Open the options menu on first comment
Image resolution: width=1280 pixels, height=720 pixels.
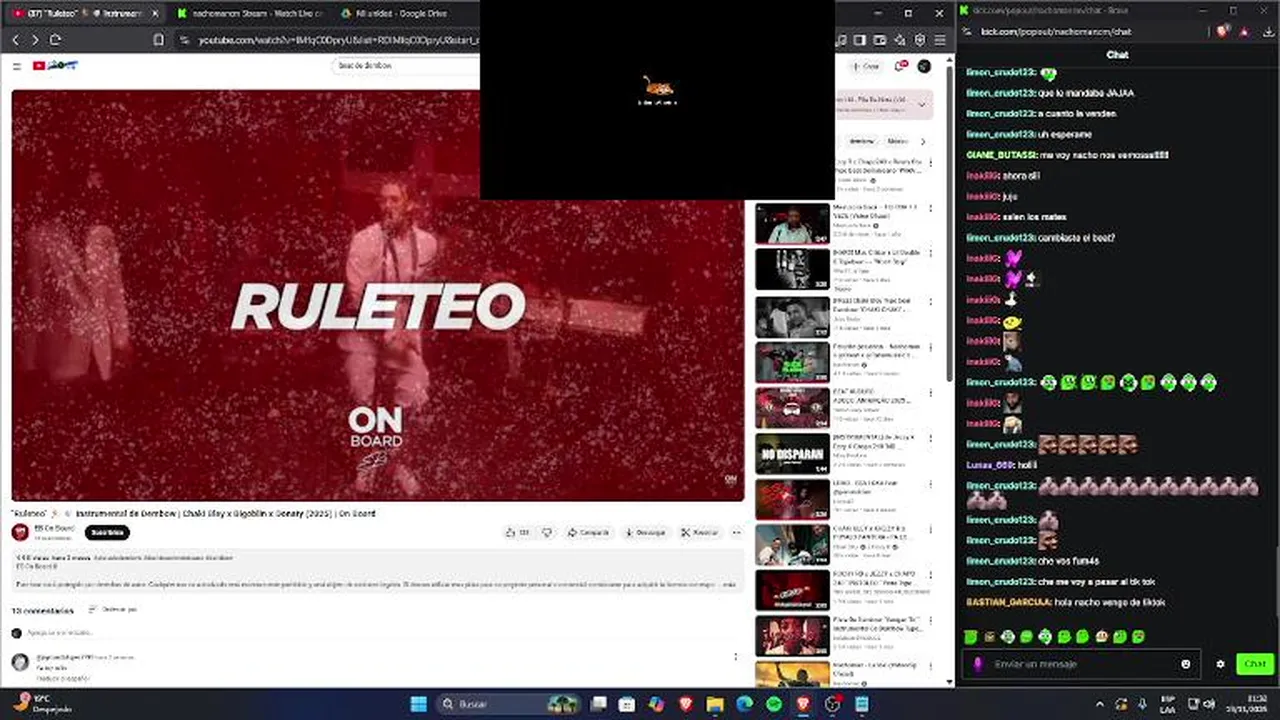736,657
